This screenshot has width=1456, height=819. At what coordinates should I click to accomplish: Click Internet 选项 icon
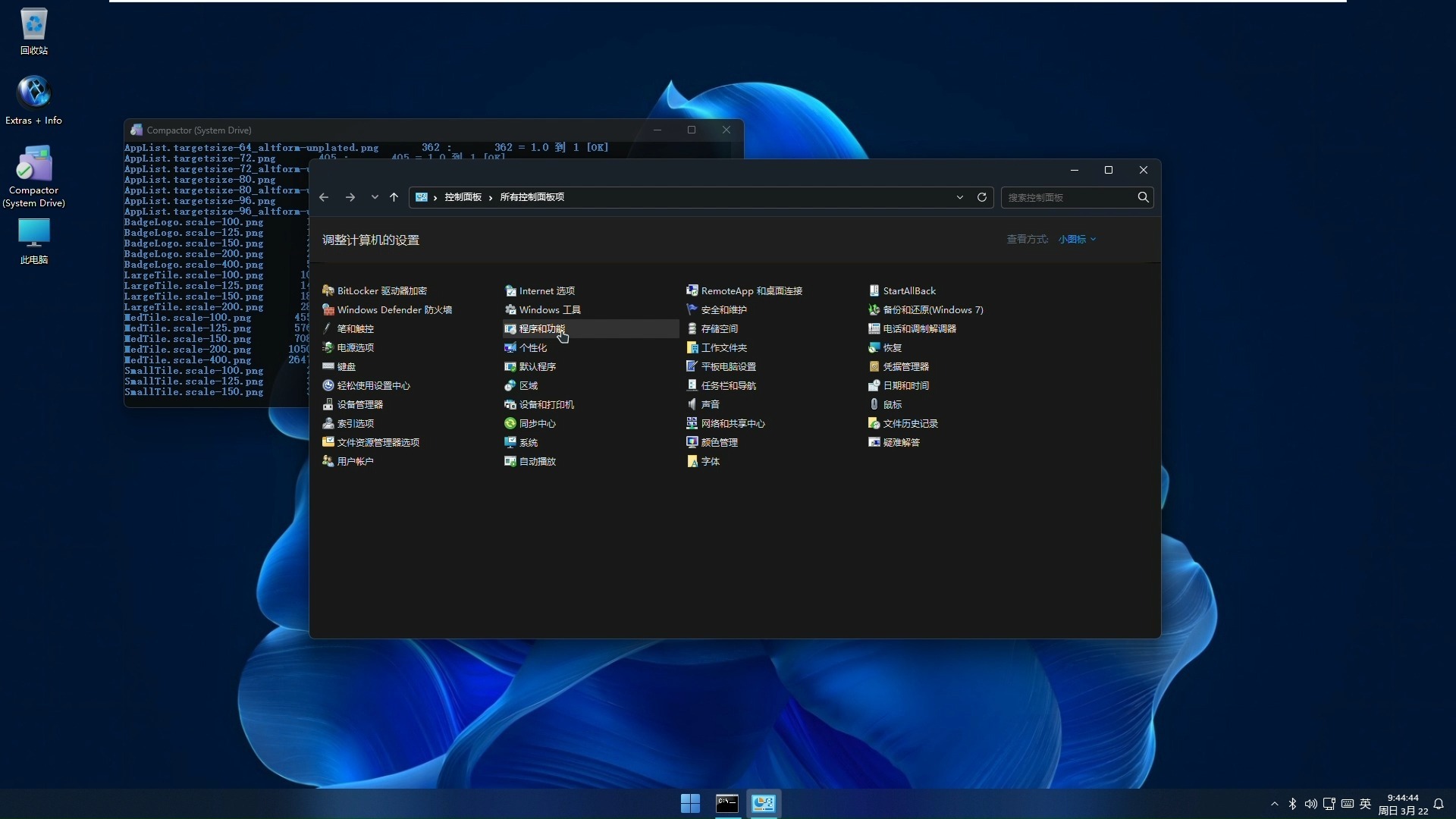click(x=510, y=291)
